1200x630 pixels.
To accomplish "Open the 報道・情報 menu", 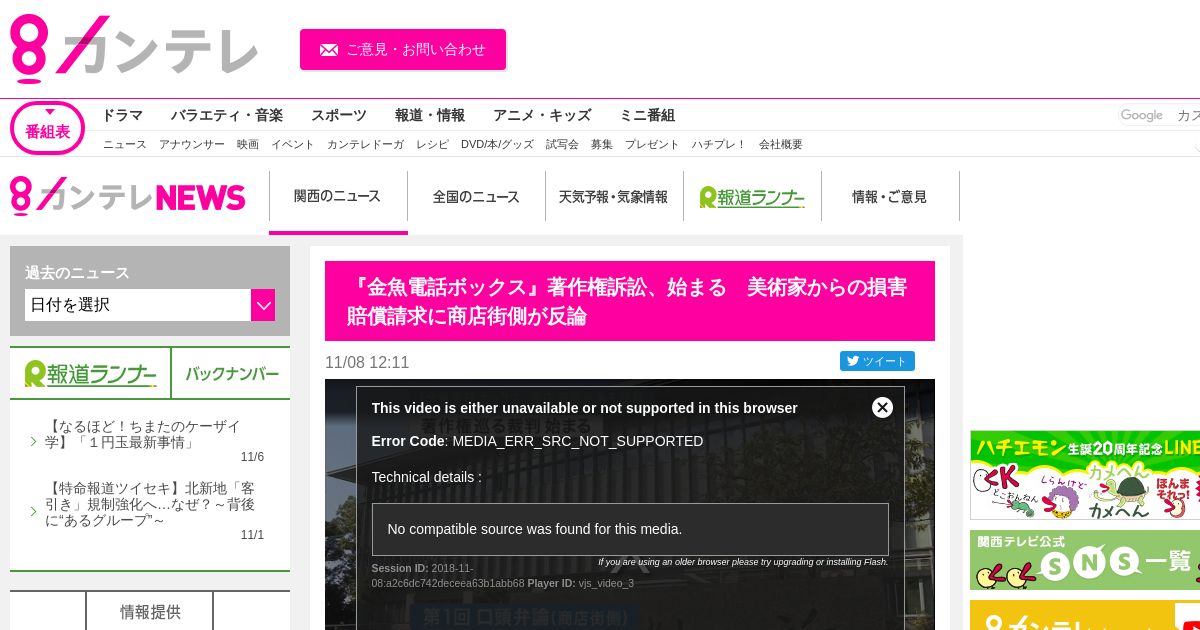I will 430,115.
